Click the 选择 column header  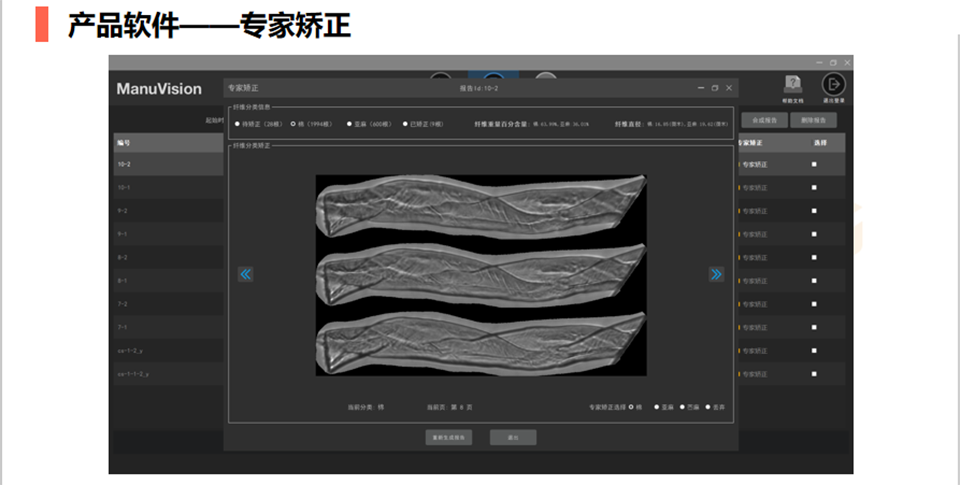tap(820, 143)
